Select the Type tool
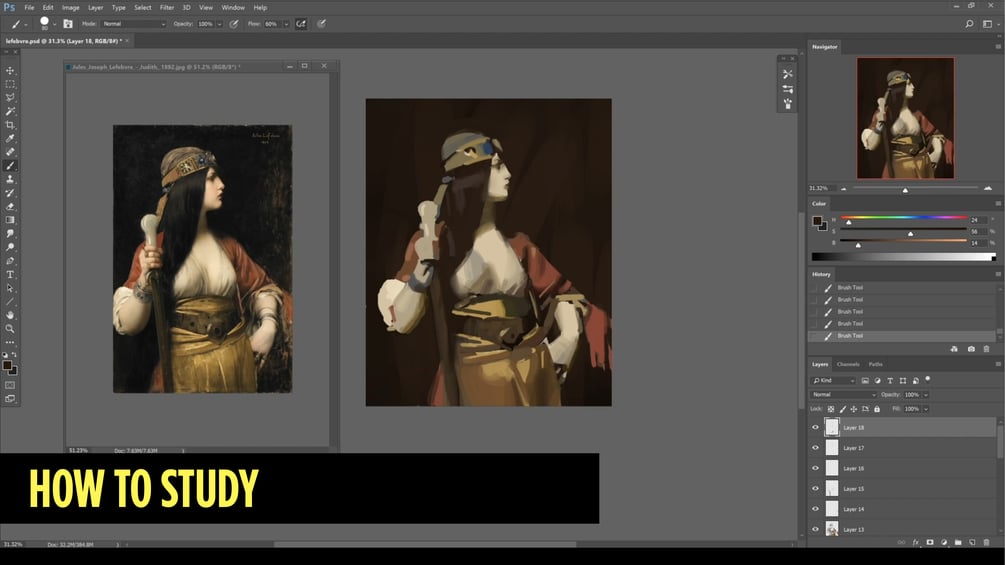This screenshot has height=565, width=1005. point(10,274)
